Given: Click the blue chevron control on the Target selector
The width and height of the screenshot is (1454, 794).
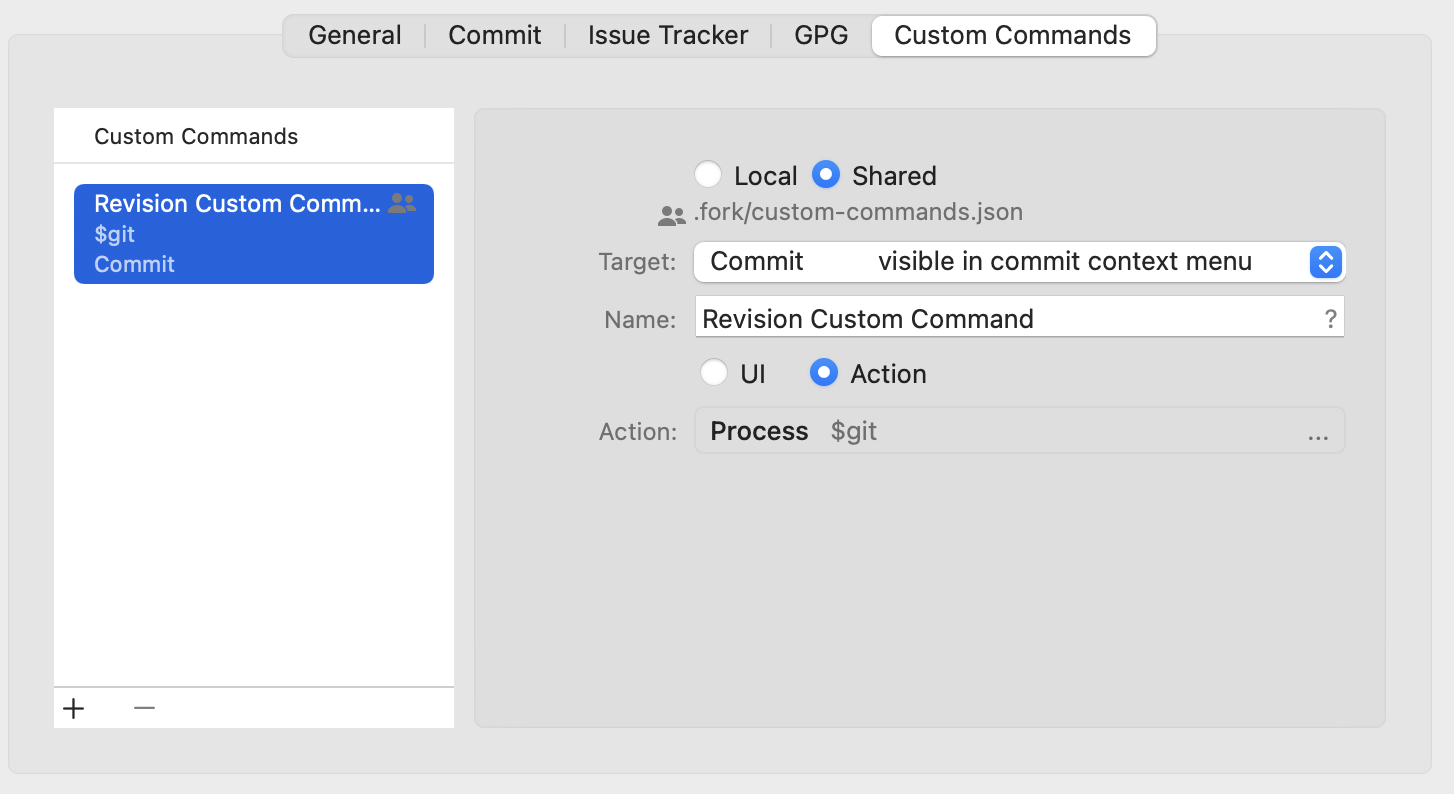Looking at the screenshot, I should coord(1325,262).
